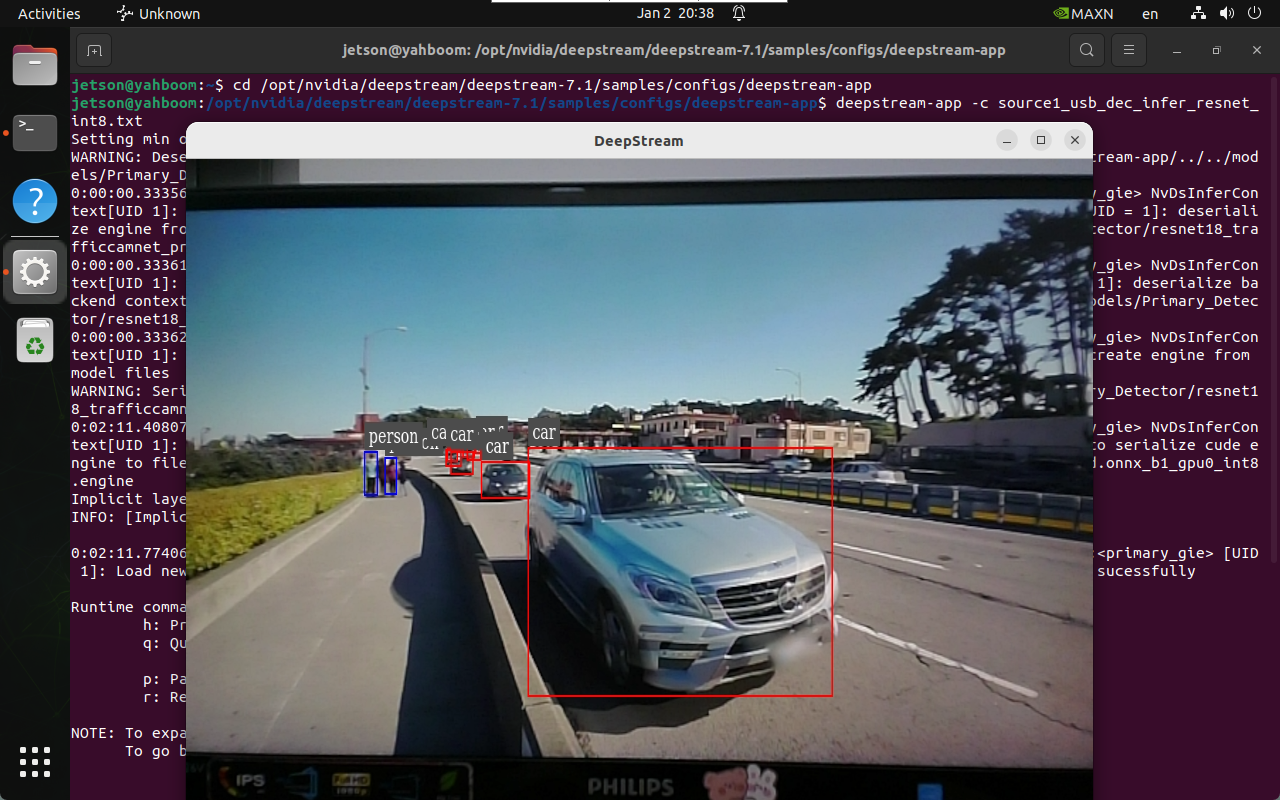
Task: Launch Files from the dock
Action: pos(35,66)
